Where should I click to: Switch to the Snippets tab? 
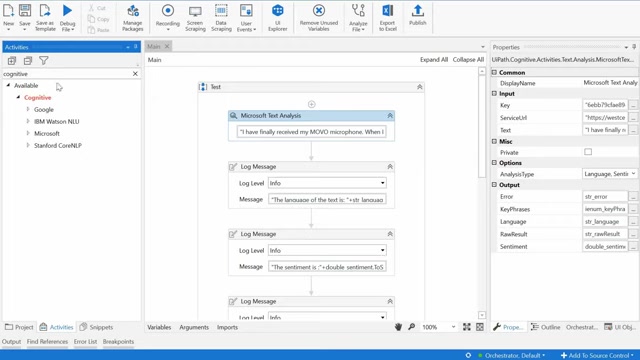click(x=96, y=327)
